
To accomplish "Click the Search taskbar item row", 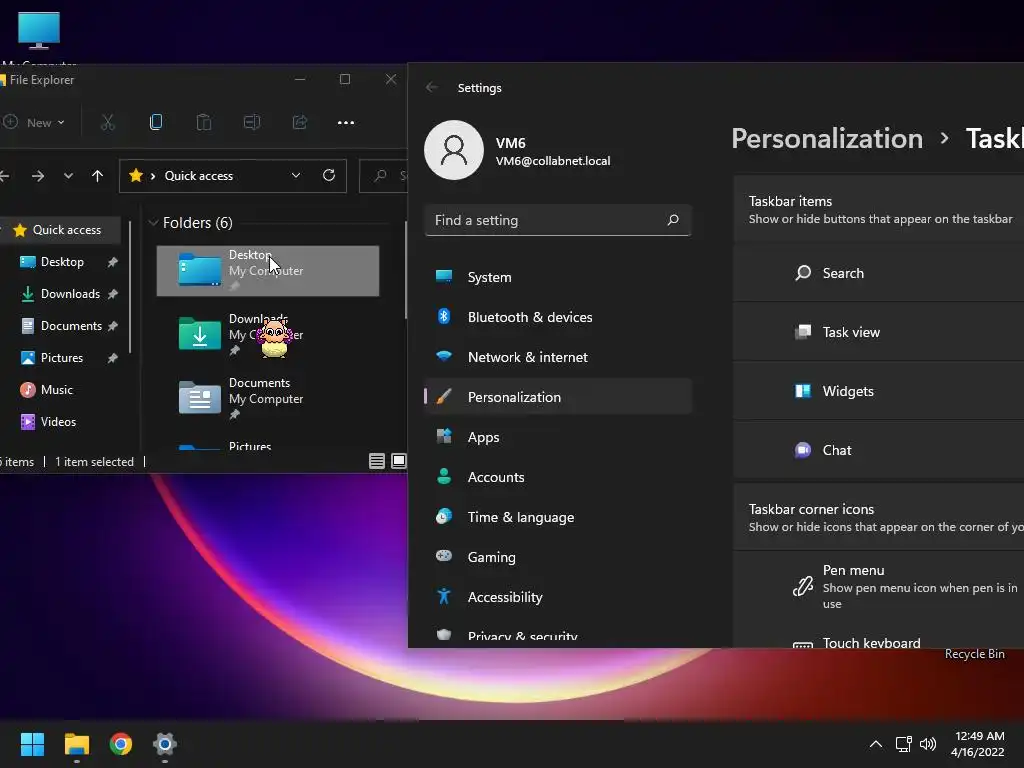I will click(879, 273).
